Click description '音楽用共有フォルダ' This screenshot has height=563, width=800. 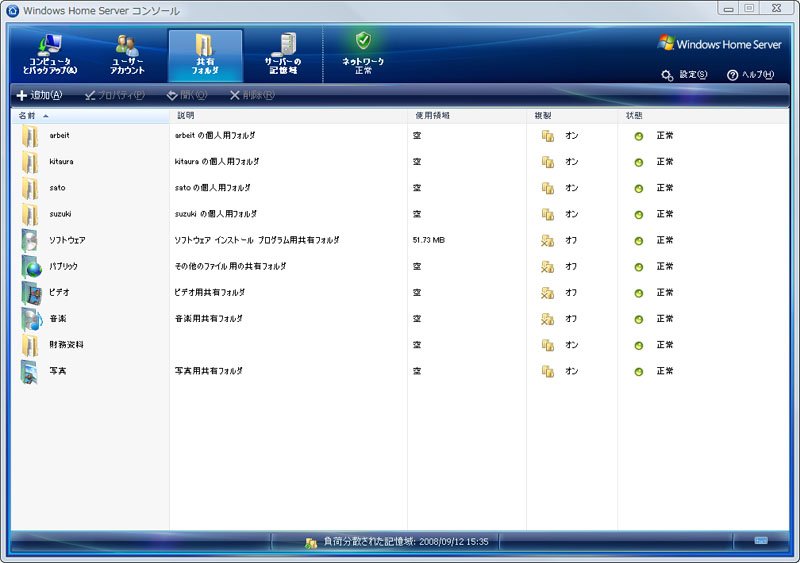pos(209,319)
